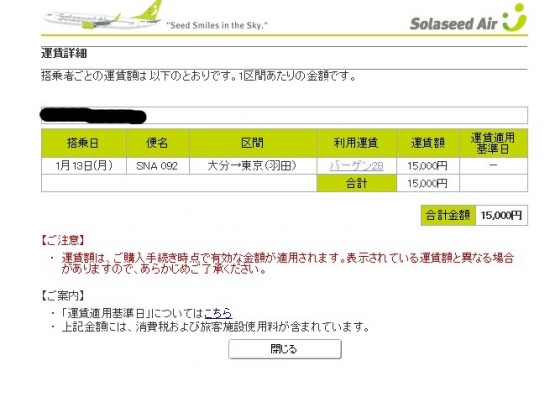Image resolution: width=550 pixels, height=397 pixels.
Task: Click the 搭乗日 column header
Action: 84,143
